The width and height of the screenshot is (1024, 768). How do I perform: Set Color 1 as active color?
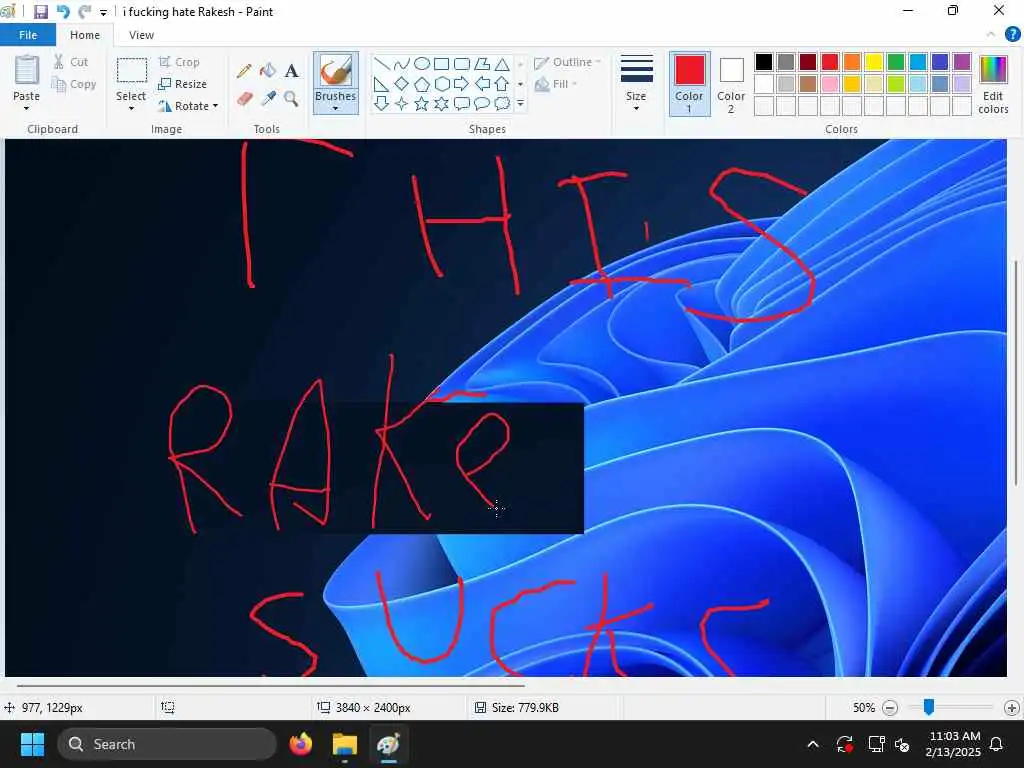tap(689, 84)
